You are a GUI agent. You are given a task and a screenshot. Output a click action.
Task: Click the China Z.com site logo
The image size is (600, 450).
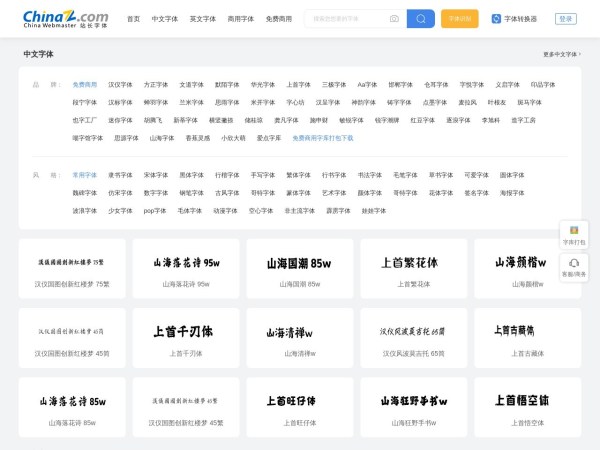66,18
